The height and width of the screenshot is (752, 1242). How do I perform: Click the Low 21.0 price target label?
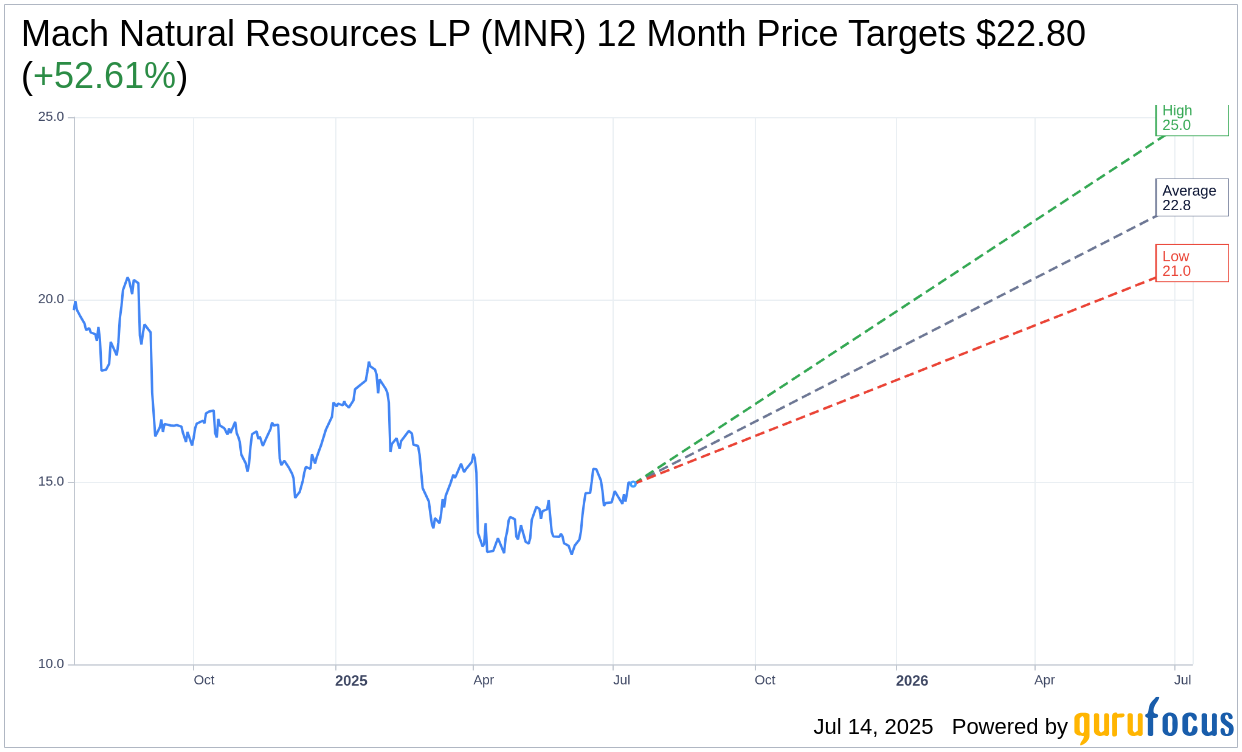[x=1192, y=264]
